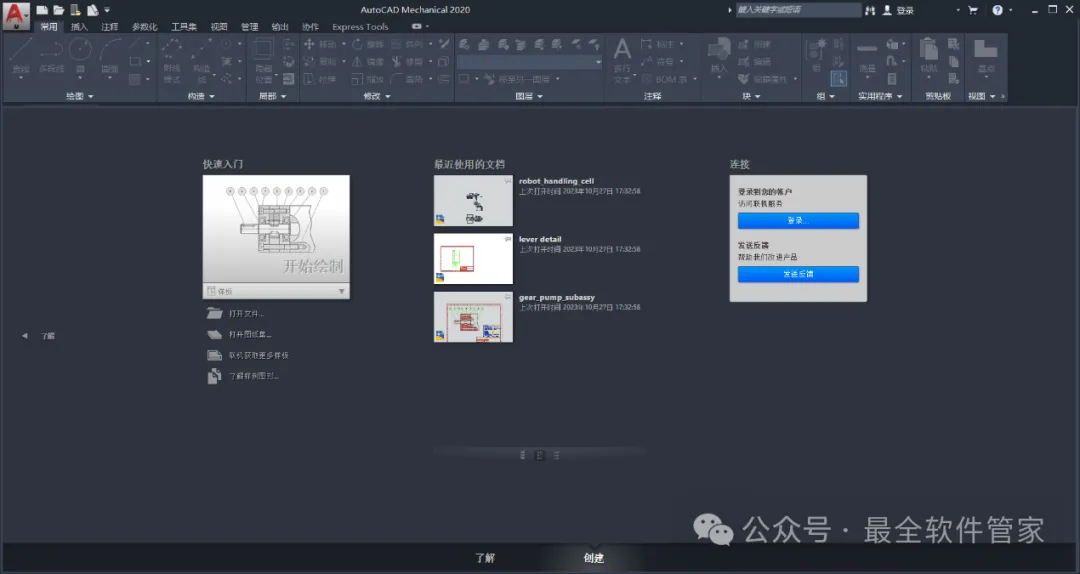Expand the Construction (构造) panel
This screenshot has width=1080, height=574.
click(201, 96)
